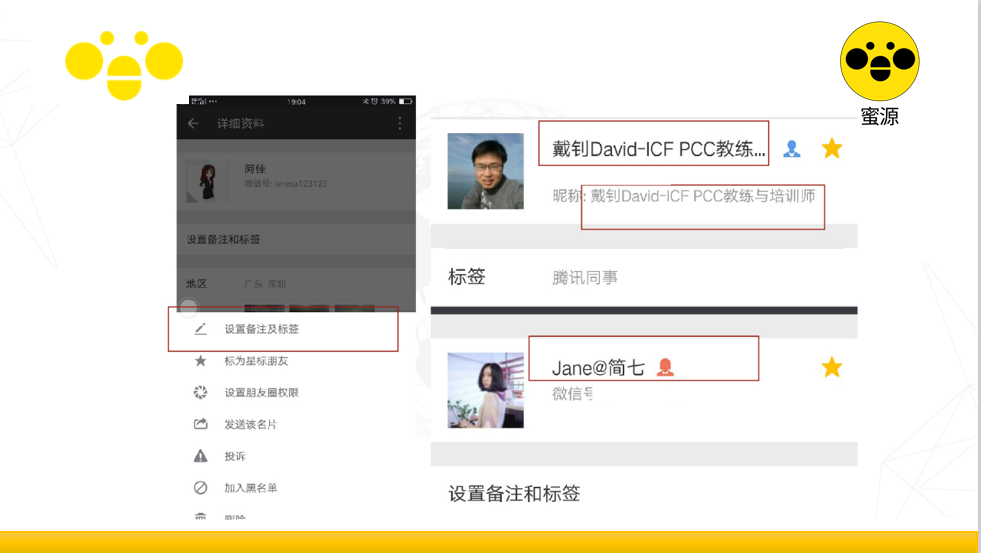Click the blue person icon next to 戴钊David

tap(791, 149)
